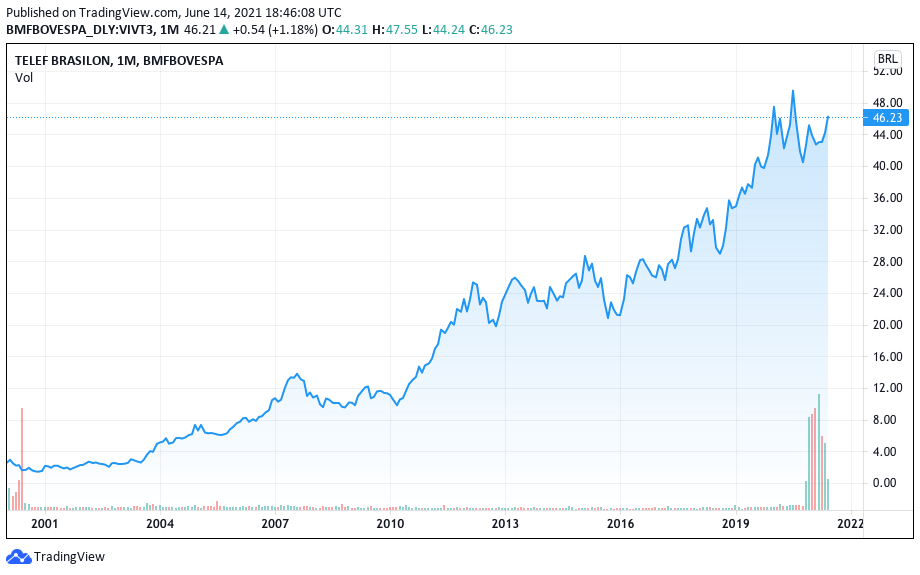
Task: Click the BMFBOVESPA_DLY:VIVT3 ticker symbol text
Action: point(80,29)
